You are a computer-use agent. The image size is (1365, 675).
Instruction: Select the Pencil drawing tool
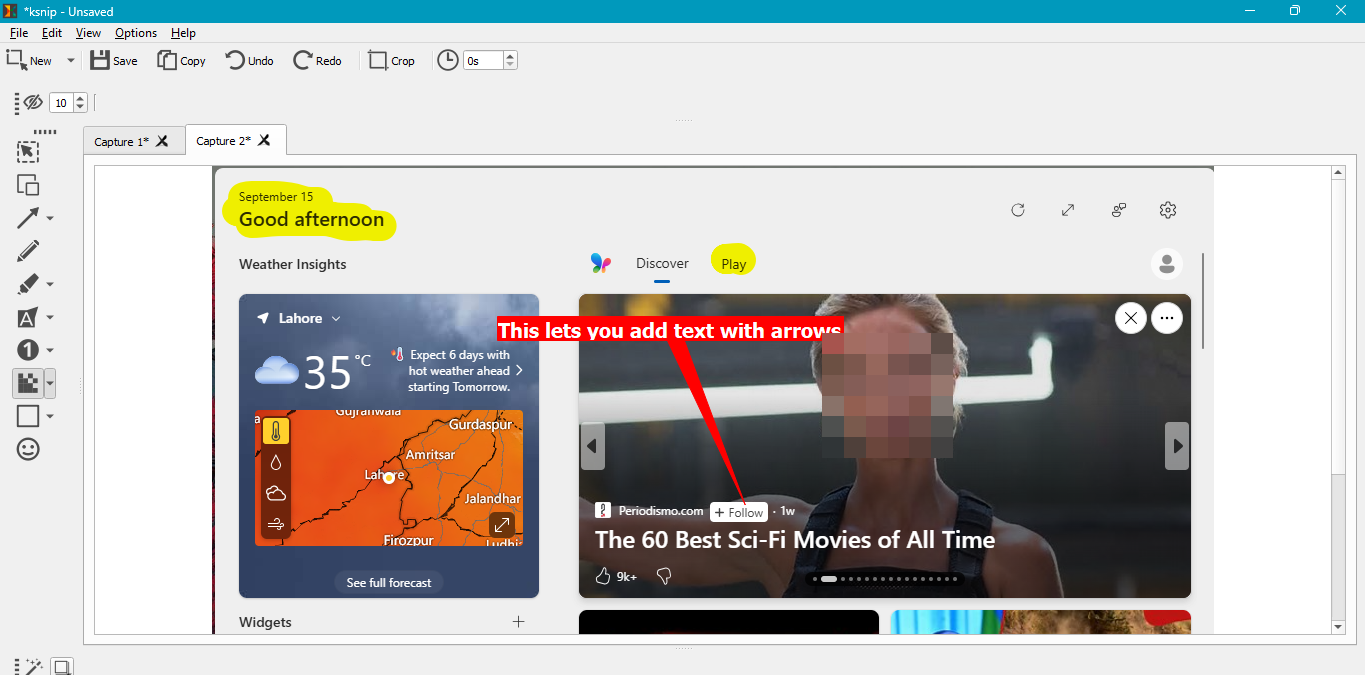(28, 250)
